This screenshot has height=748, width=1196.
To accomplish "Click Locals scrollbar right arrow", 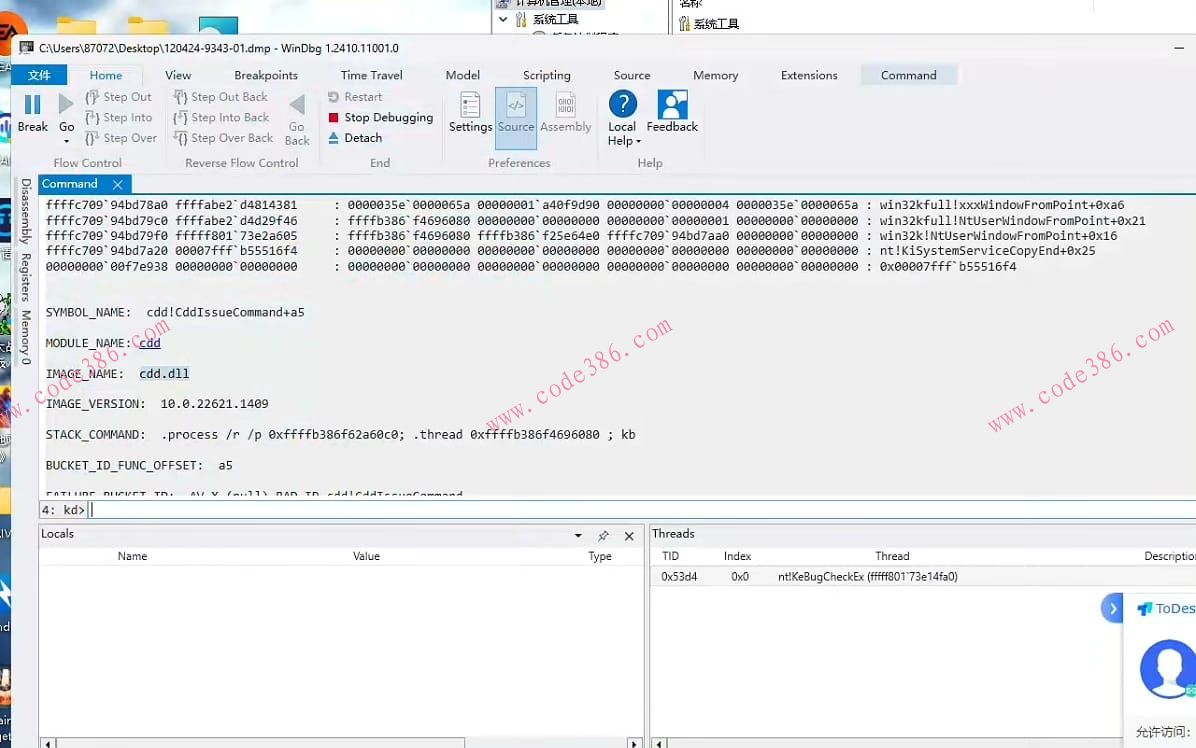I will point(634,743).
